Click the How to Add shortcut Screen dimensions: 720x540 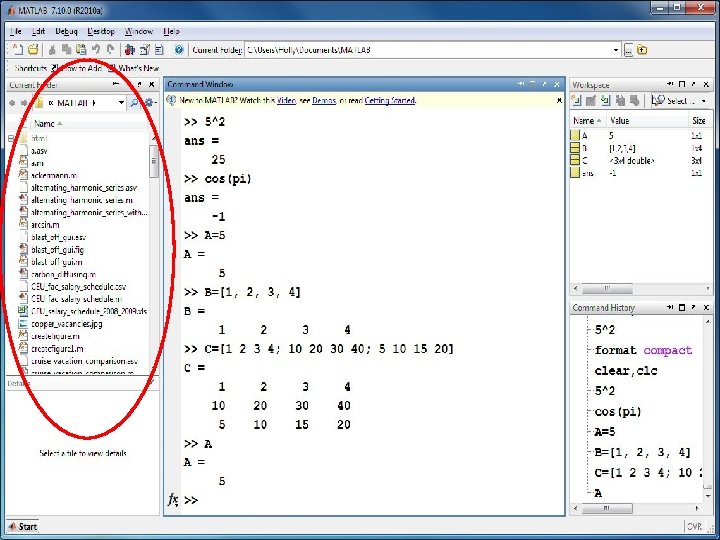pyautogui.click(x=77, y=68)
